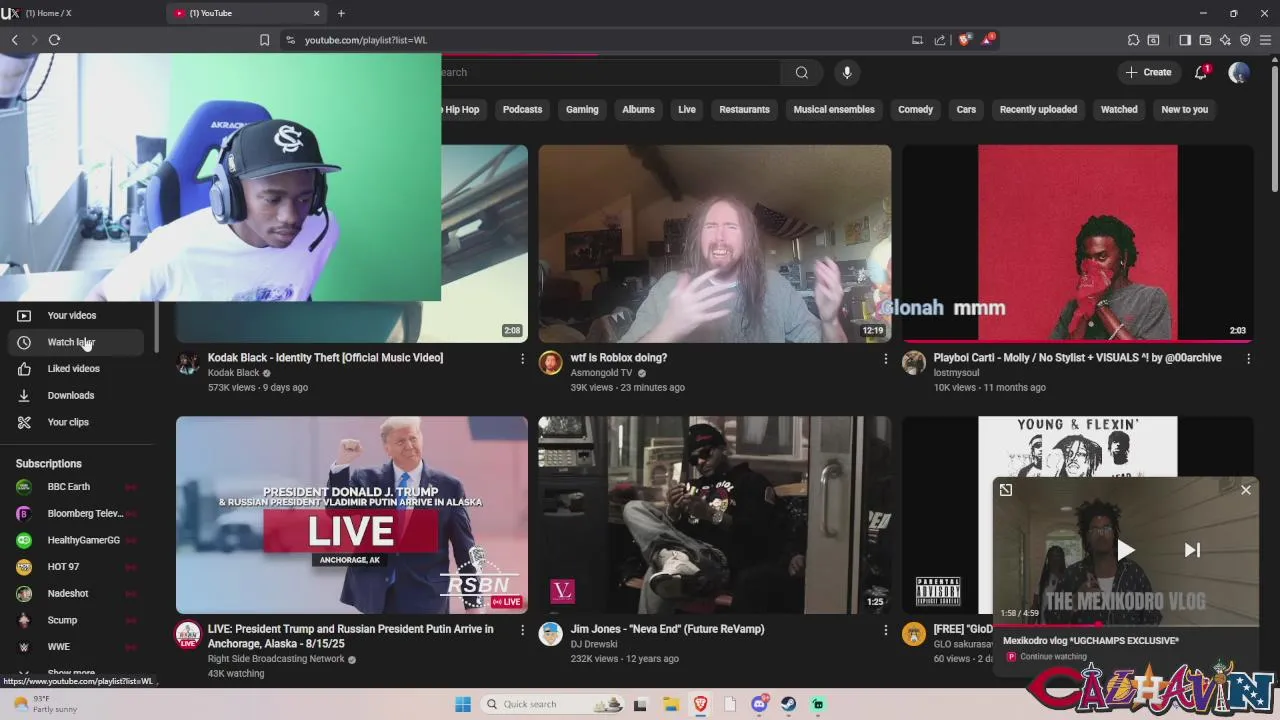Expand the miniplayer to full view

1006,490
